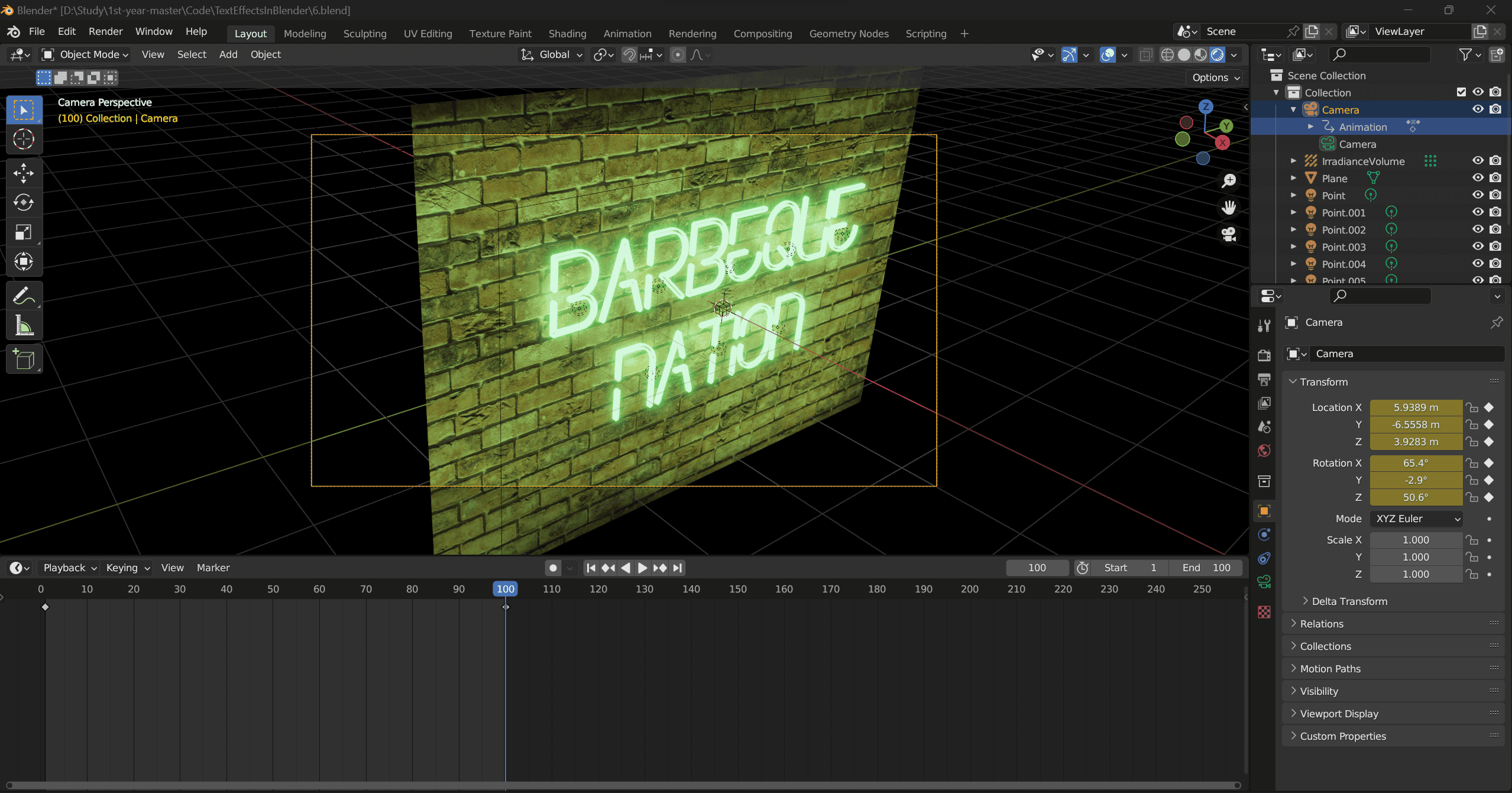
Task: Switch to the Shading workspace tab
Action: [x=567, y=34]
